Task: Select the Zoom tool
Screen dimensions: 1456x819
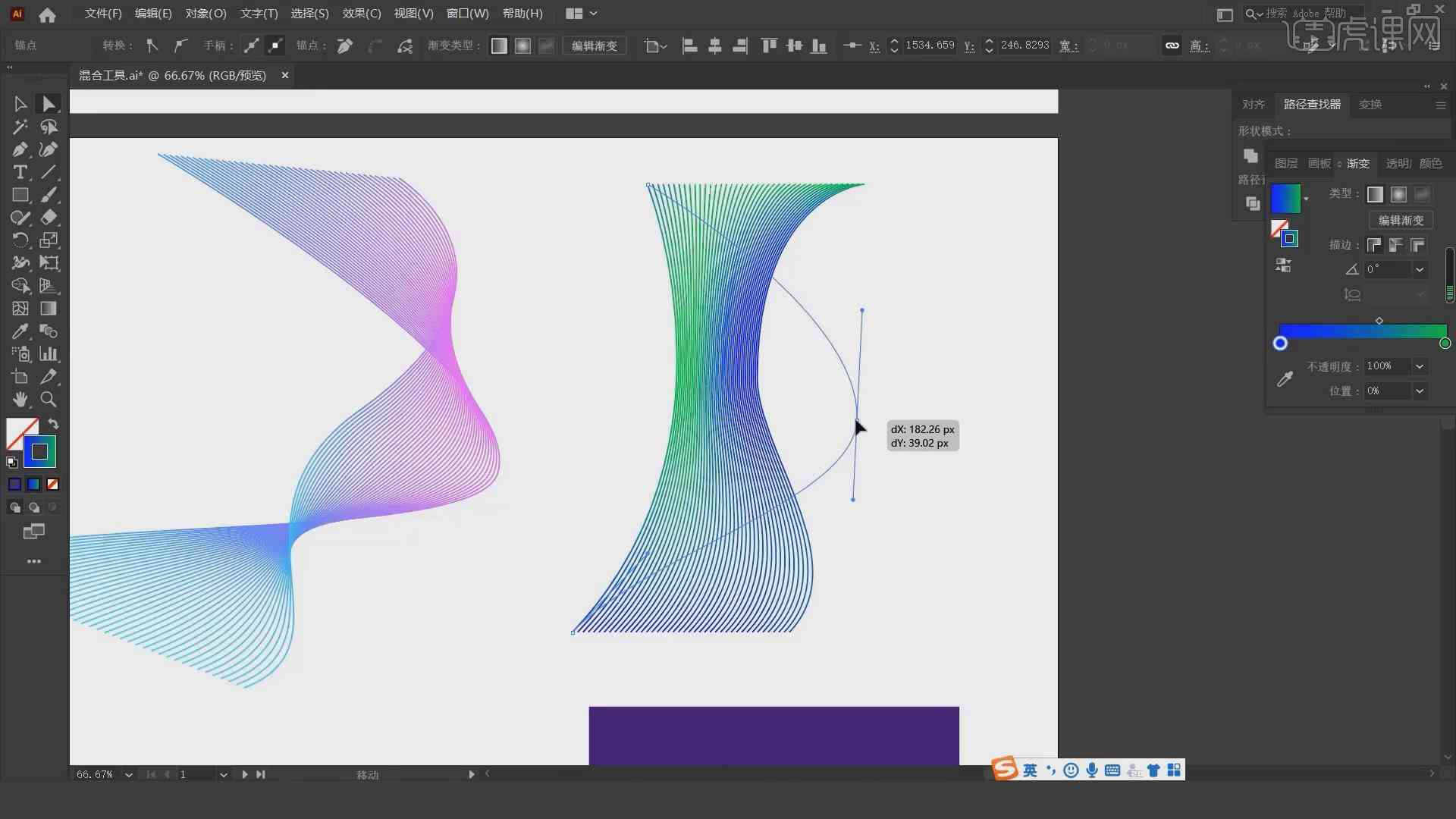Action: pyautogui.click(x=49, y=400)
